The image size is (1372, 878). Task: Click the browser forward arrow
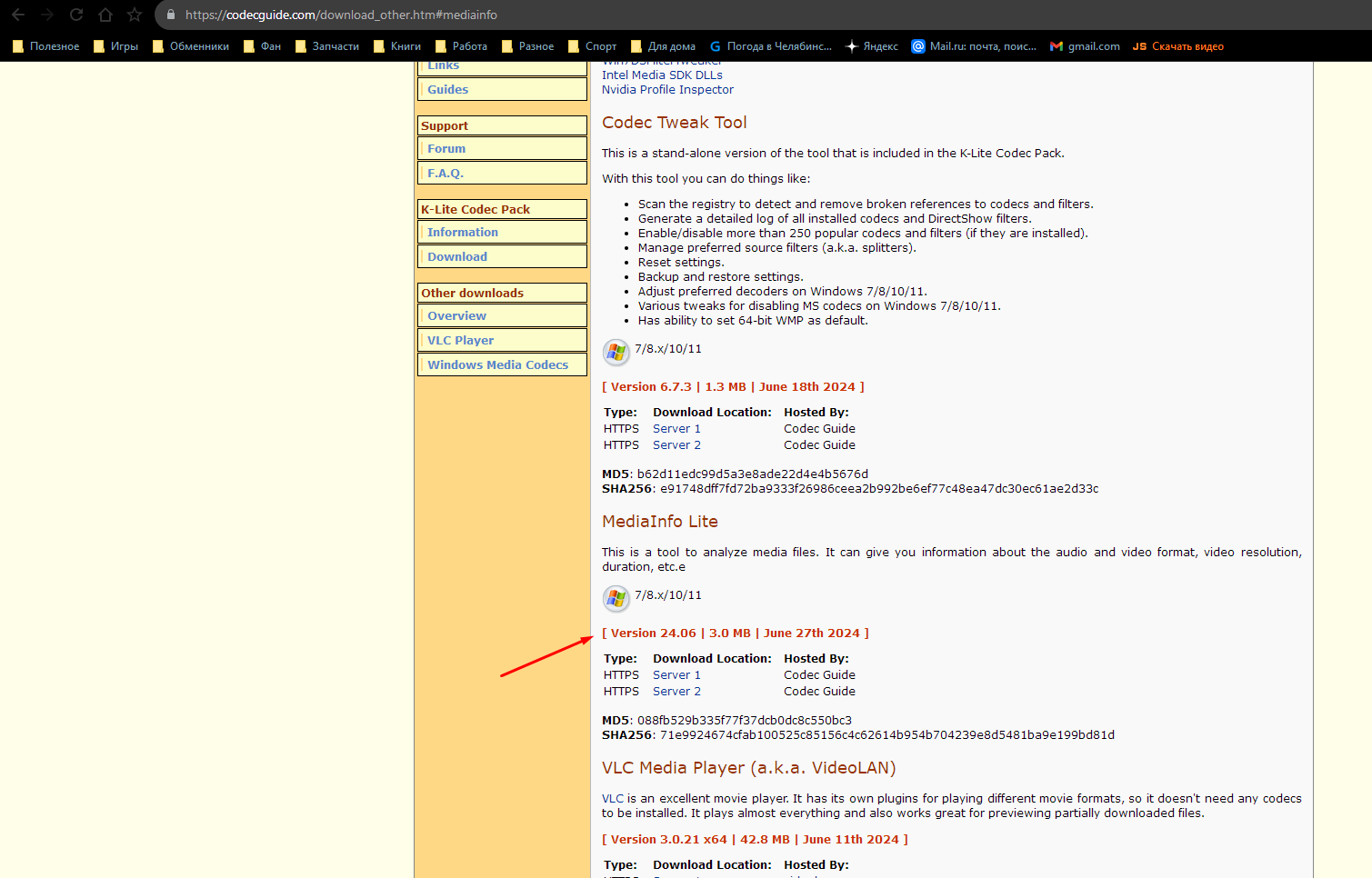tap(47, 15)
